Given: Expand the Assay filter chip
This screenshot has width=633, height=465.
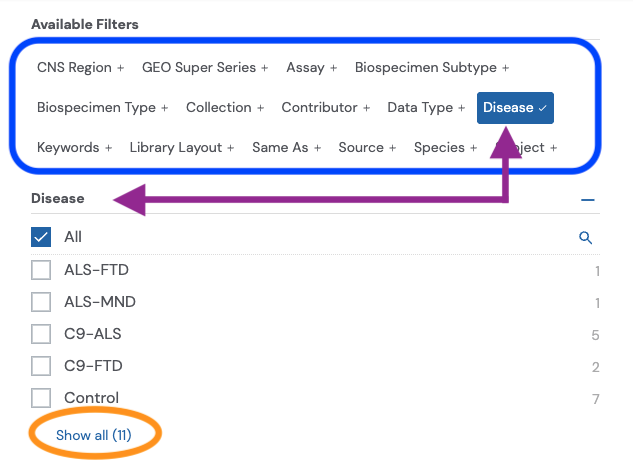Looking at the screenshot, I should (311, 68).
